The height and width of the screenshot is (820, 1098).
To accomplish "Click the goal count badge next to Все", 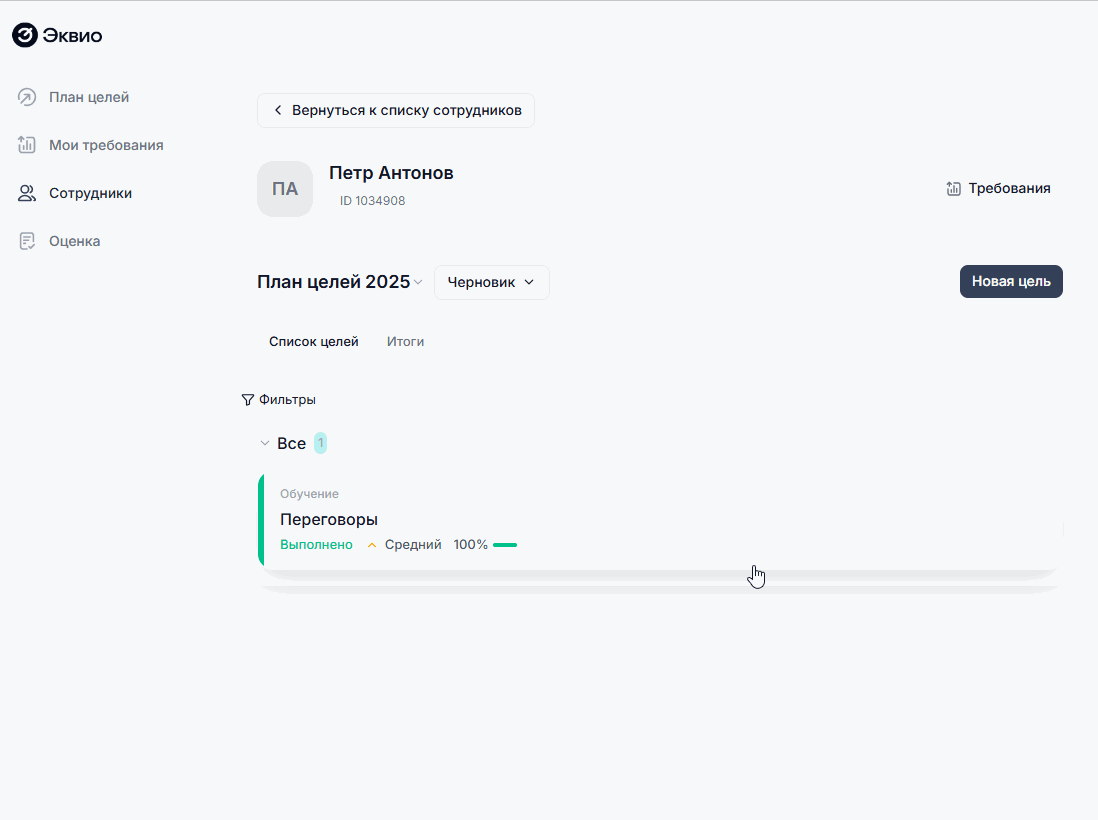I will (320, 443).
